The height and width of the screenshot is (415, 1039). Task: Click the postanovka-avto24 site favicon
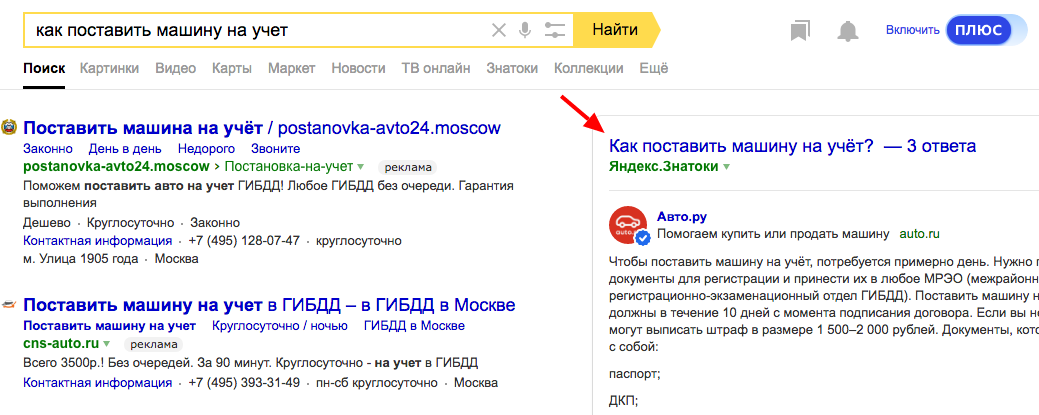10,127
